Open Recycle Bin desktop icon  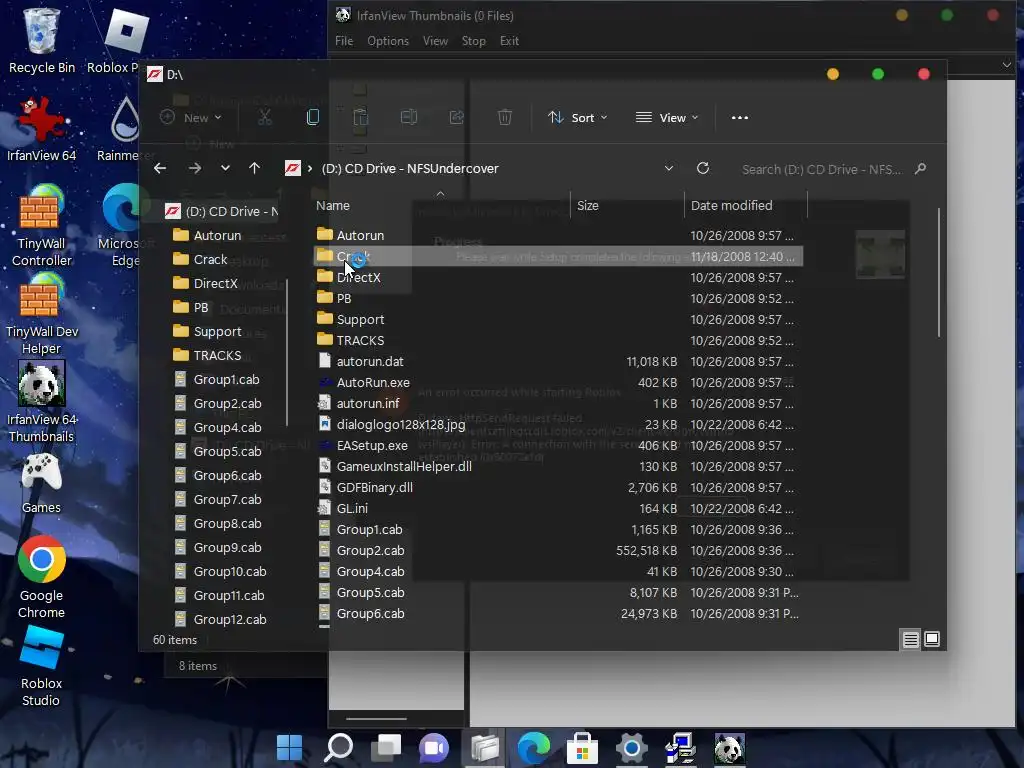click(42, 40)
